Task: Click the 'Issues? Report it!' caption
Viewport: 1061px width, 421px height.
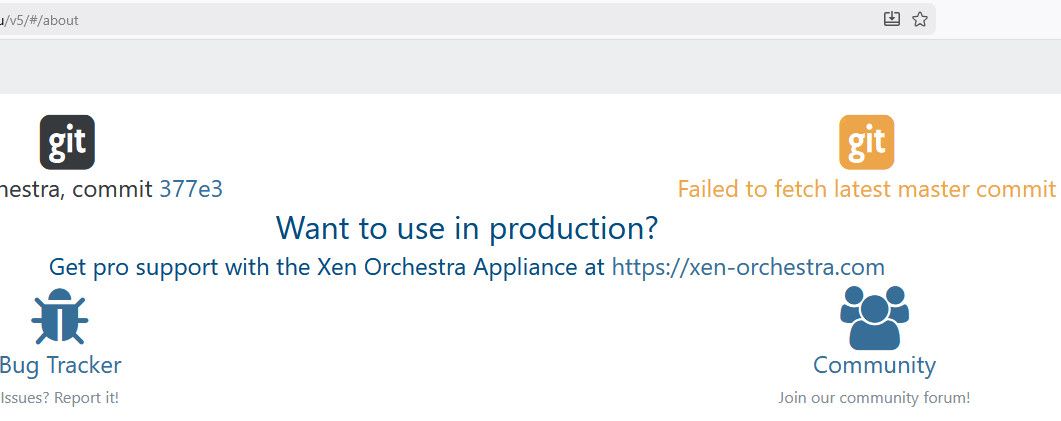Action: (60, 397)
